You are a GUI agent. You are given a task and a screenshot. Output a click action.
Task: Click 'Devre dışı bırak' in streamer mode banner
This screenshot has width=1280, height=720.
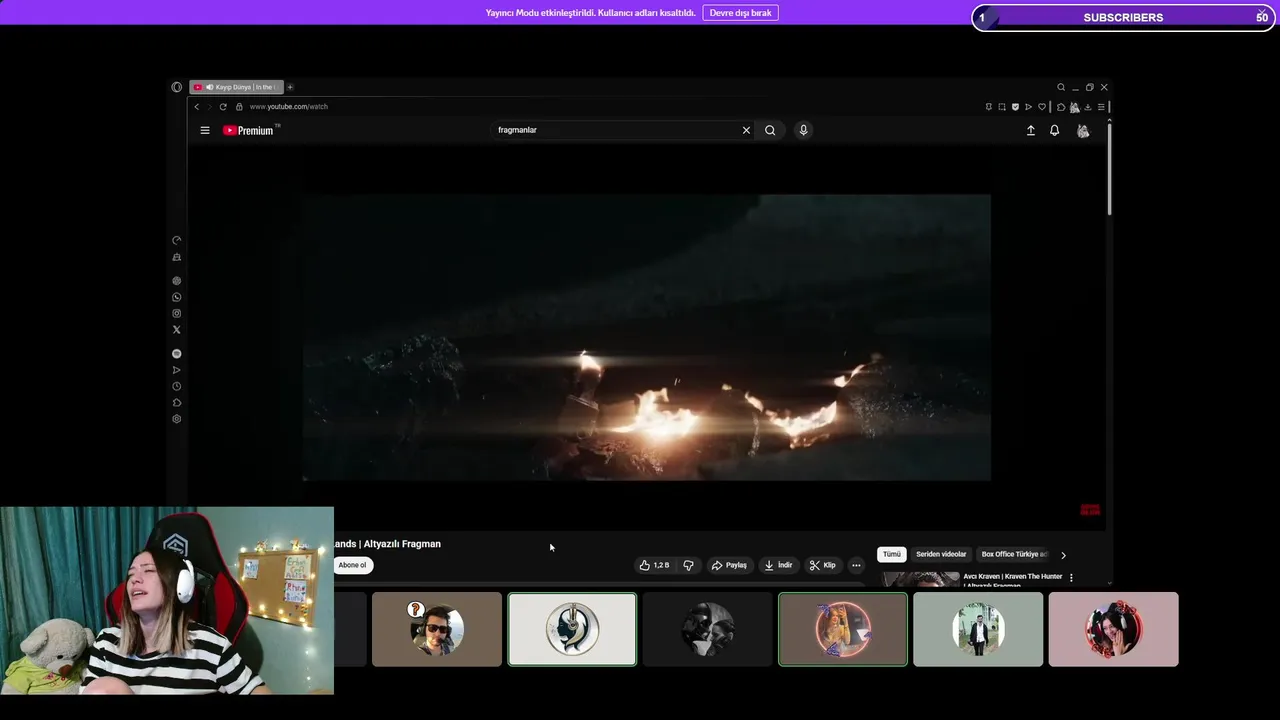pyautogui.click(x=741, y=13)
